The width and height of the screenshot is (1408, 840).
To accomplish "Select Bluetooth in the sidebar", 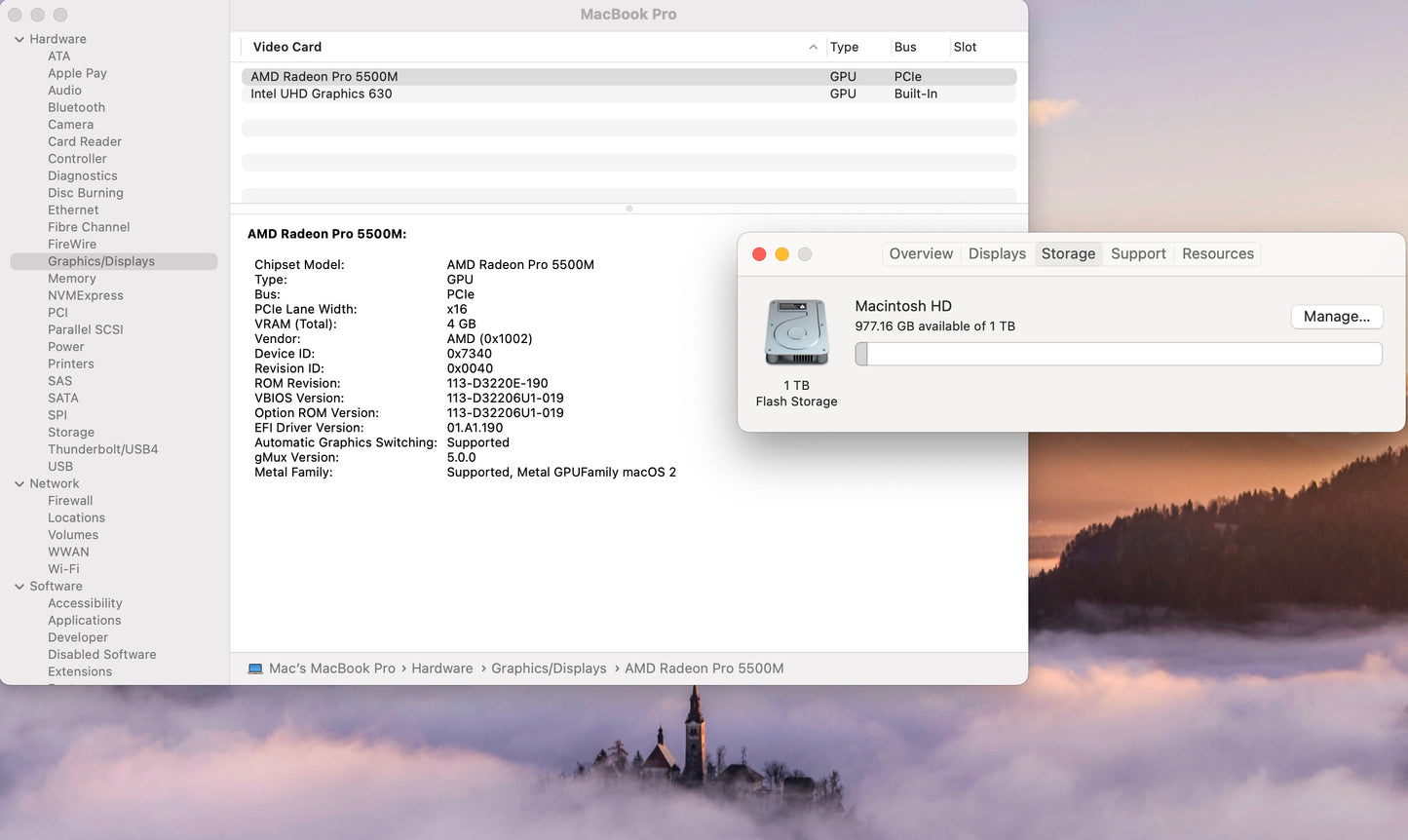I will point(76,107).
